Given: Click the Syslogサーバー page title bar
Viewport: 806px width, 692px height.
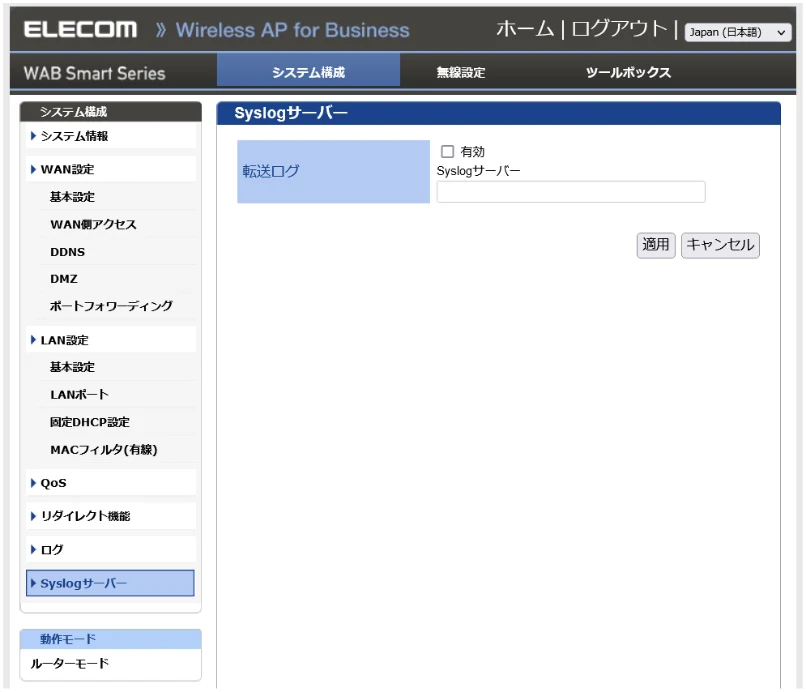Looking at the screenshot, I should tap(499, 113).
